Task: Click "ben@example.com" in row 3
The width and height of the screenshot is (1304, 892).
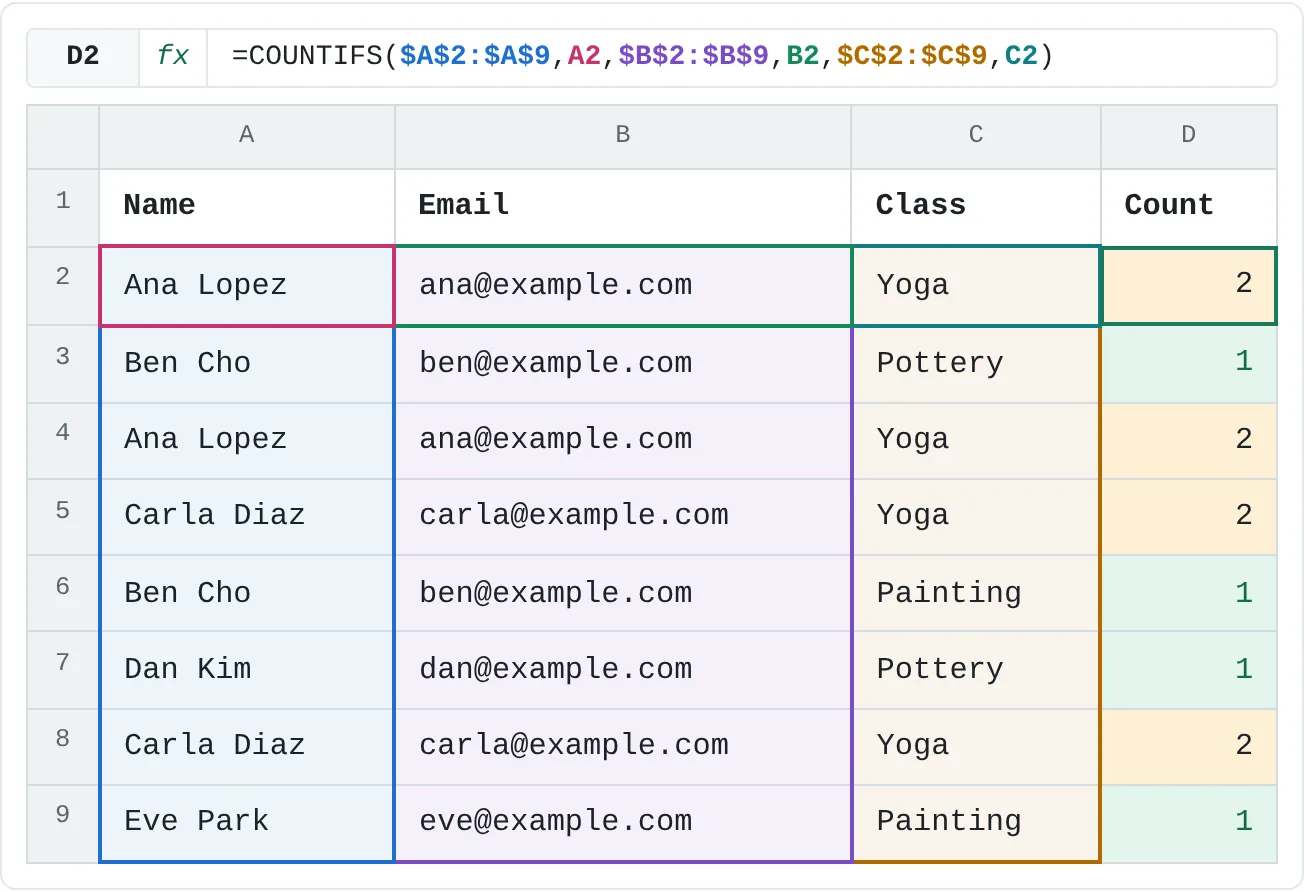Action: pos(623,363)
